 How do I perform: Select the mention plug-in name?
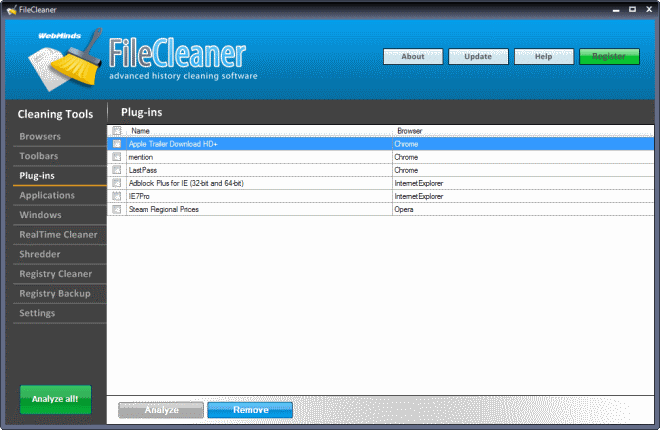click(141, 157)
